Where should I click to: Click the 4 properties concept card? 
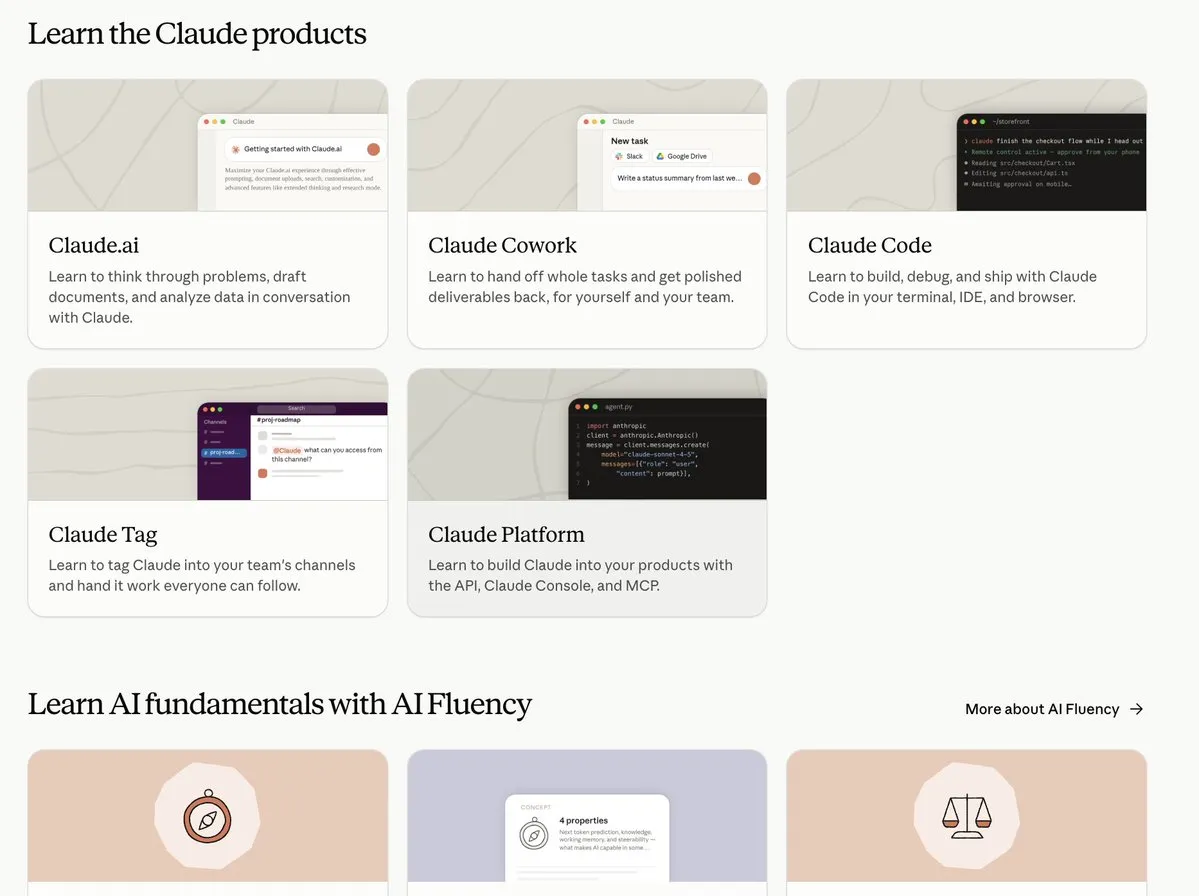(587, 837)
